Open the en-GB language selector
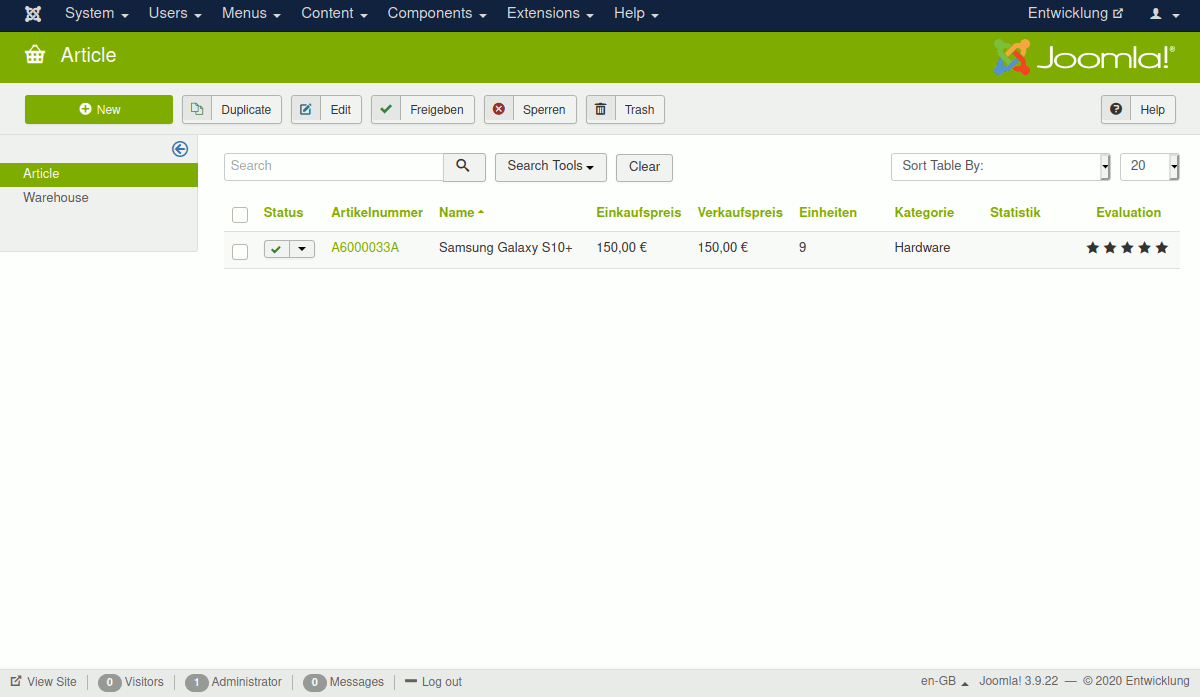This screenshot has height=697, width=1200. pos(945,682)
